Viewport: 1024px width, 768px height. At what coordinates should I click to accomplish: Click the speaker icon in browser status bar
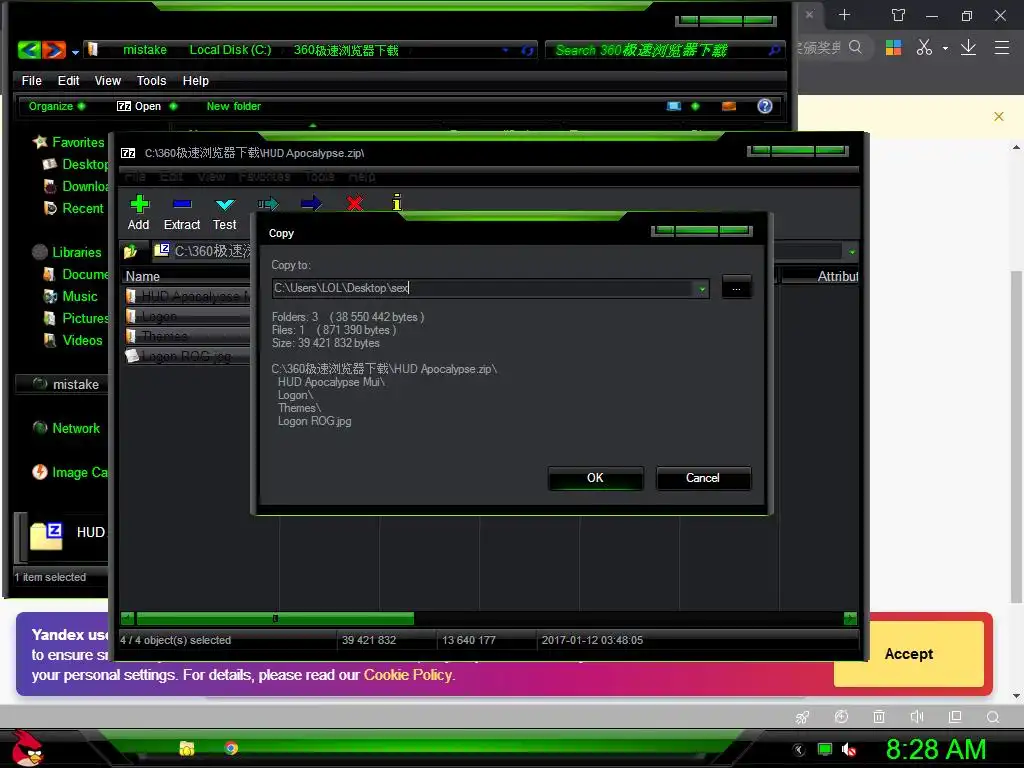(x=917, y=717)
